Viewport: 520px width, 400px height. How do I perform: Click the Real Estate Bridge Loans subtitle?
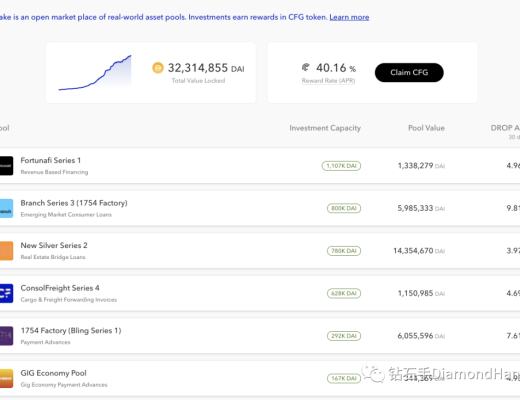(53, 257)
